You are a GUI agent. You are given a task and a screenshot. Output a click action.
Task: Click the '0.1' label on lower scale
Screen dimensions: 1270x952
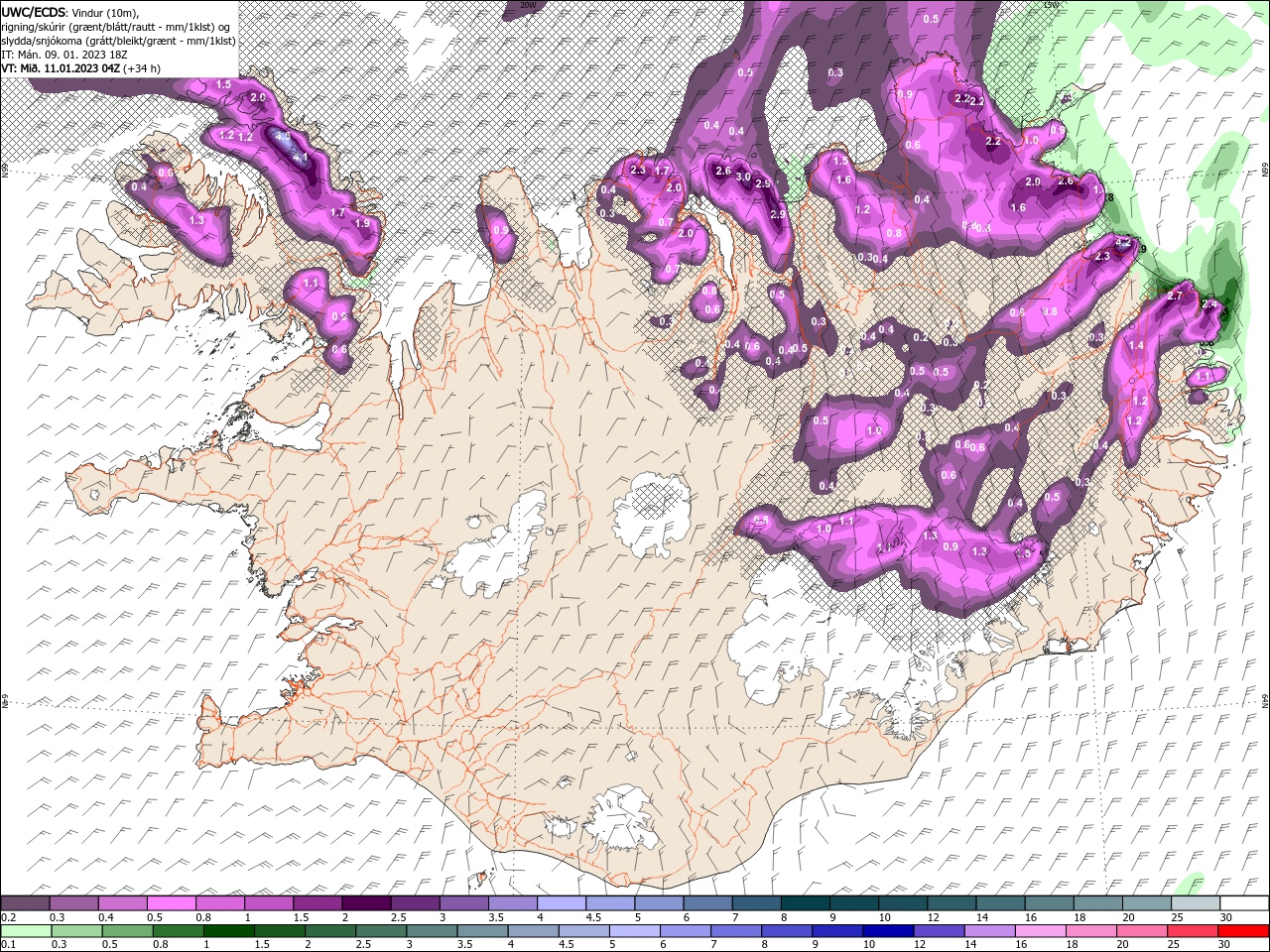point(8,945)
